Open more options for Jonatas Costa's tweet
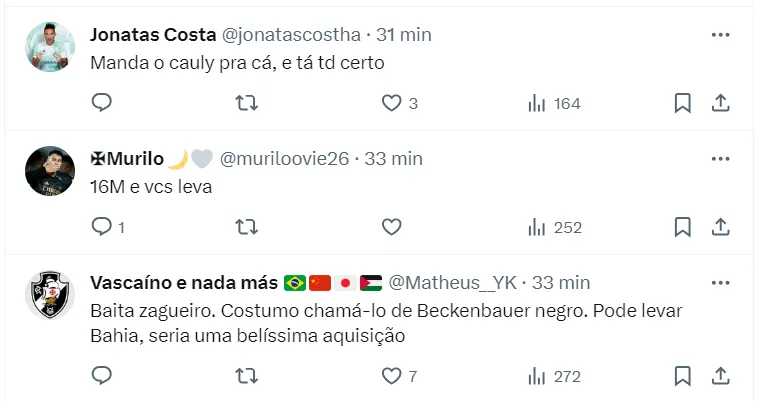Viewport: 758px width, 401px height. pos(719,34)
